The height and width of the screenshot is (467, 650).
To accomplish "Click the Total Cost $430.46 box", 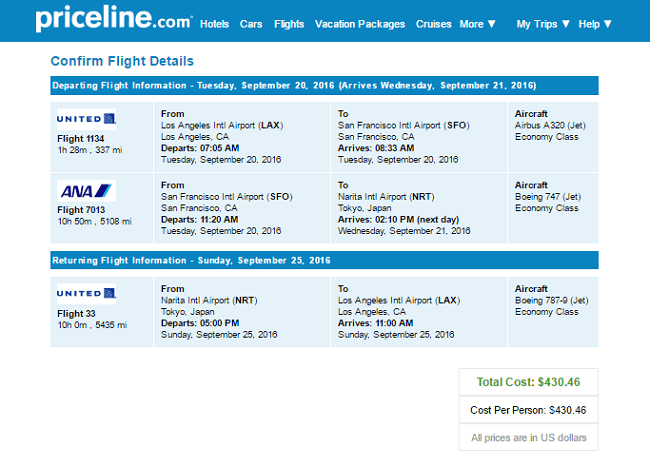I will click(529, 382).
